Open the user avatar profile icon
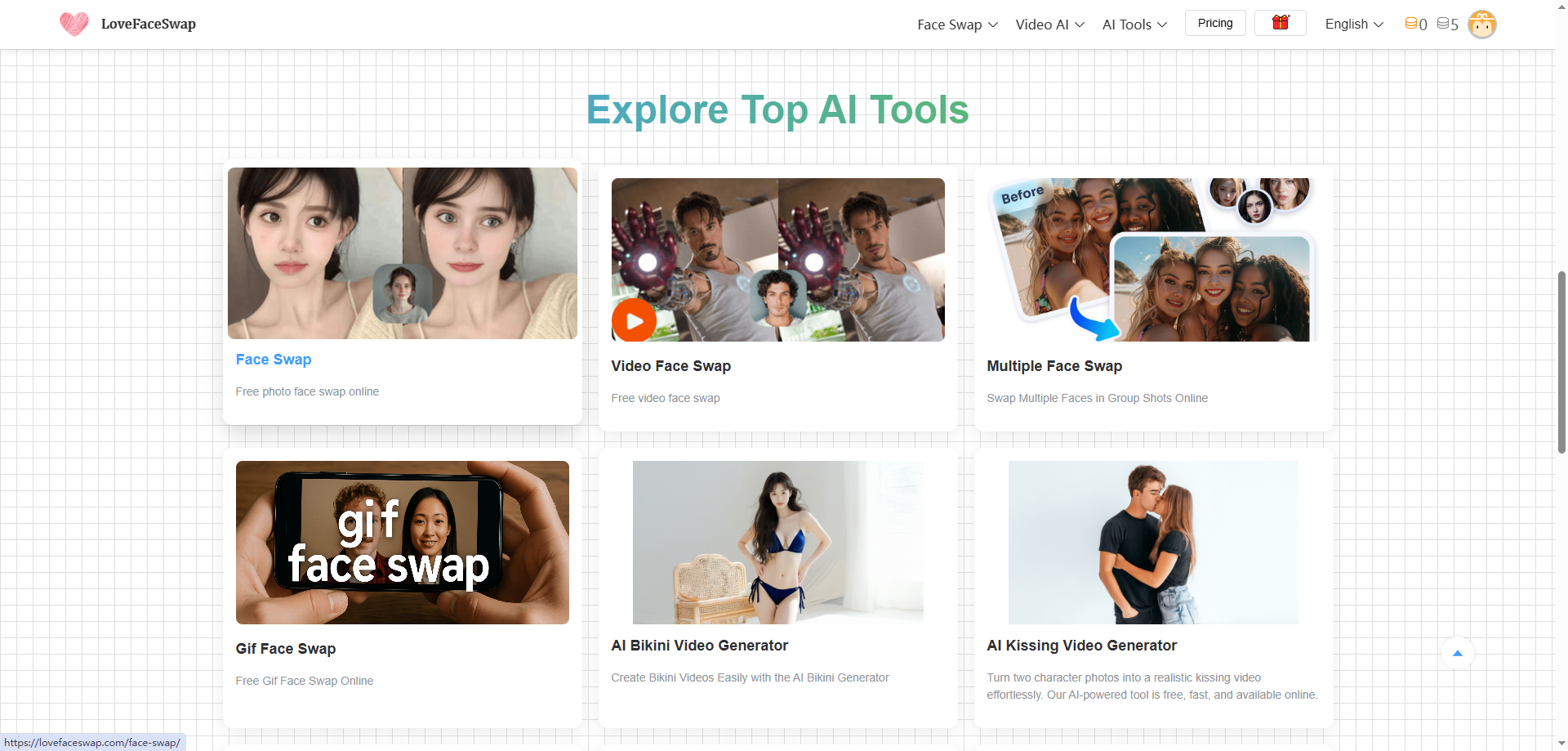 click(1481, 24)
